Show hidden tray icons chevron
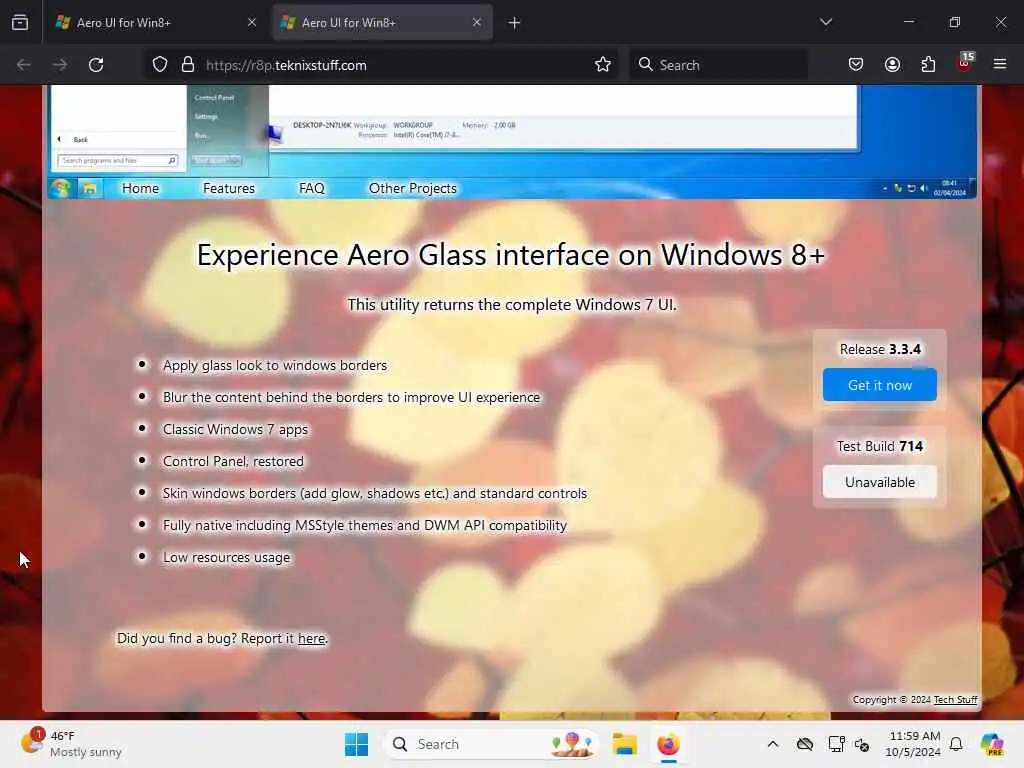1024x768 pixels. coord(773,744)
